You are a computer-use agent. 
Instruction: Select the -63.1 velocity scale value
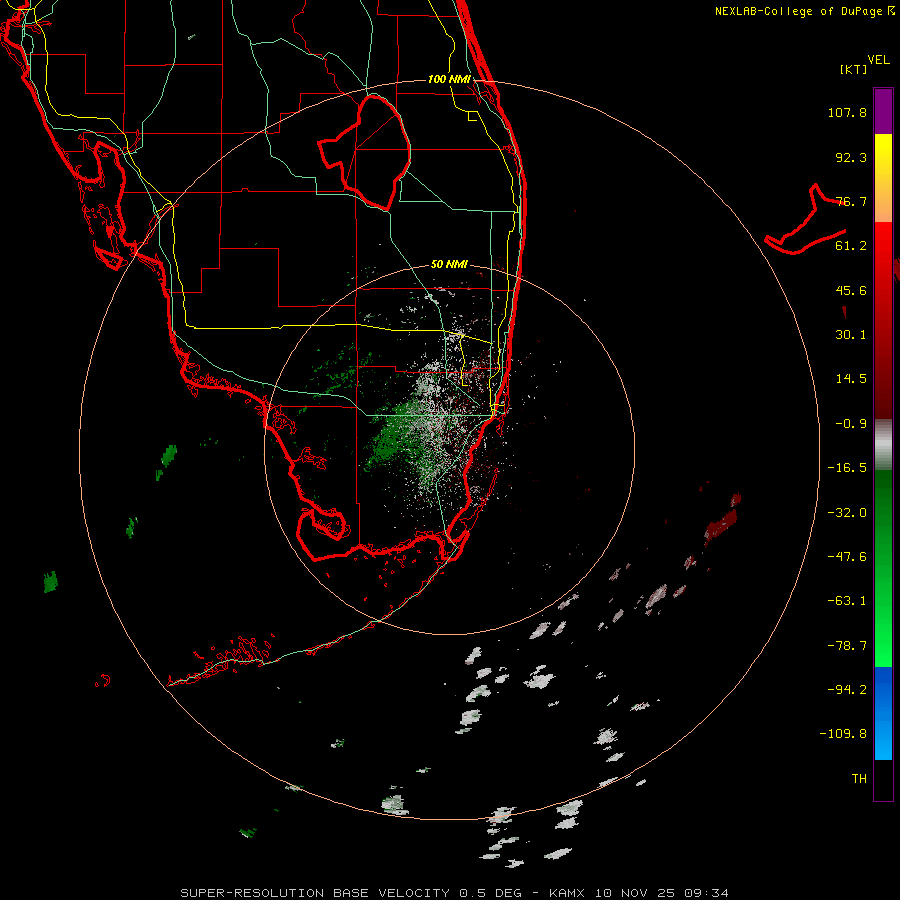pyautogui.click(x=847, y=601)
